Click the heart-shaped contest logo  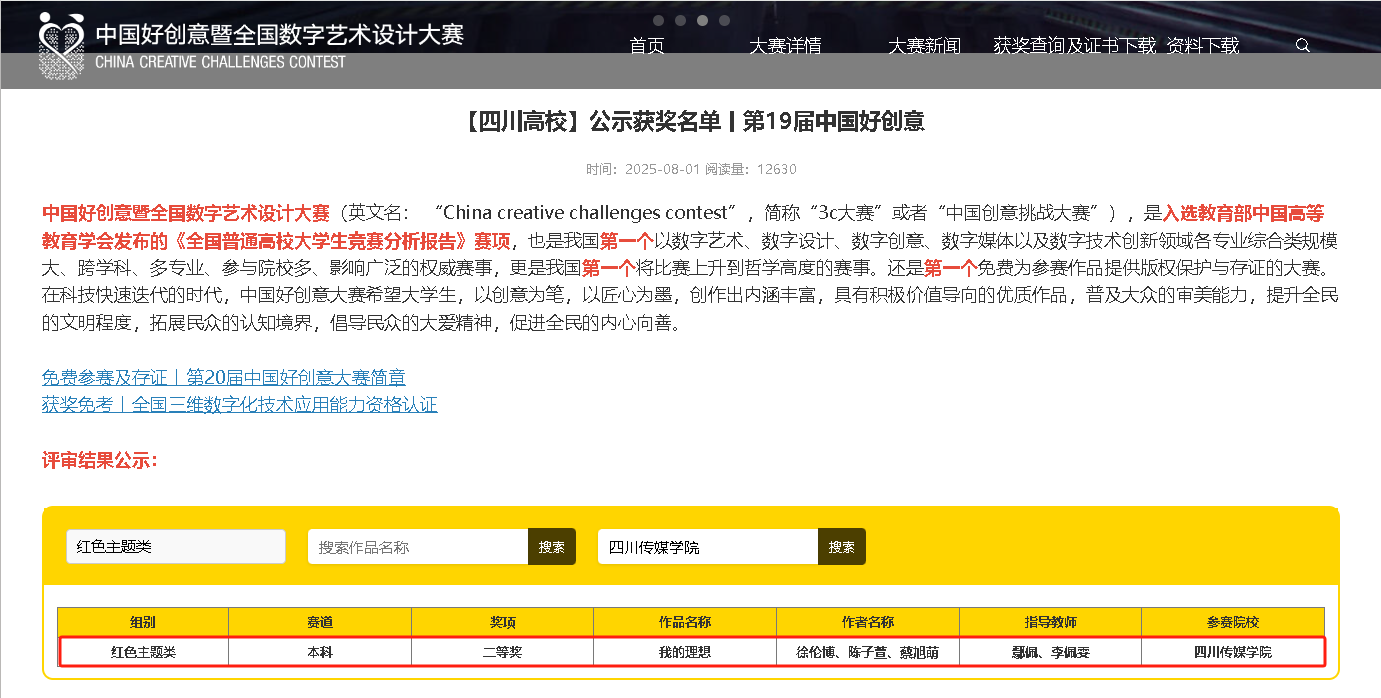(62, 45)
